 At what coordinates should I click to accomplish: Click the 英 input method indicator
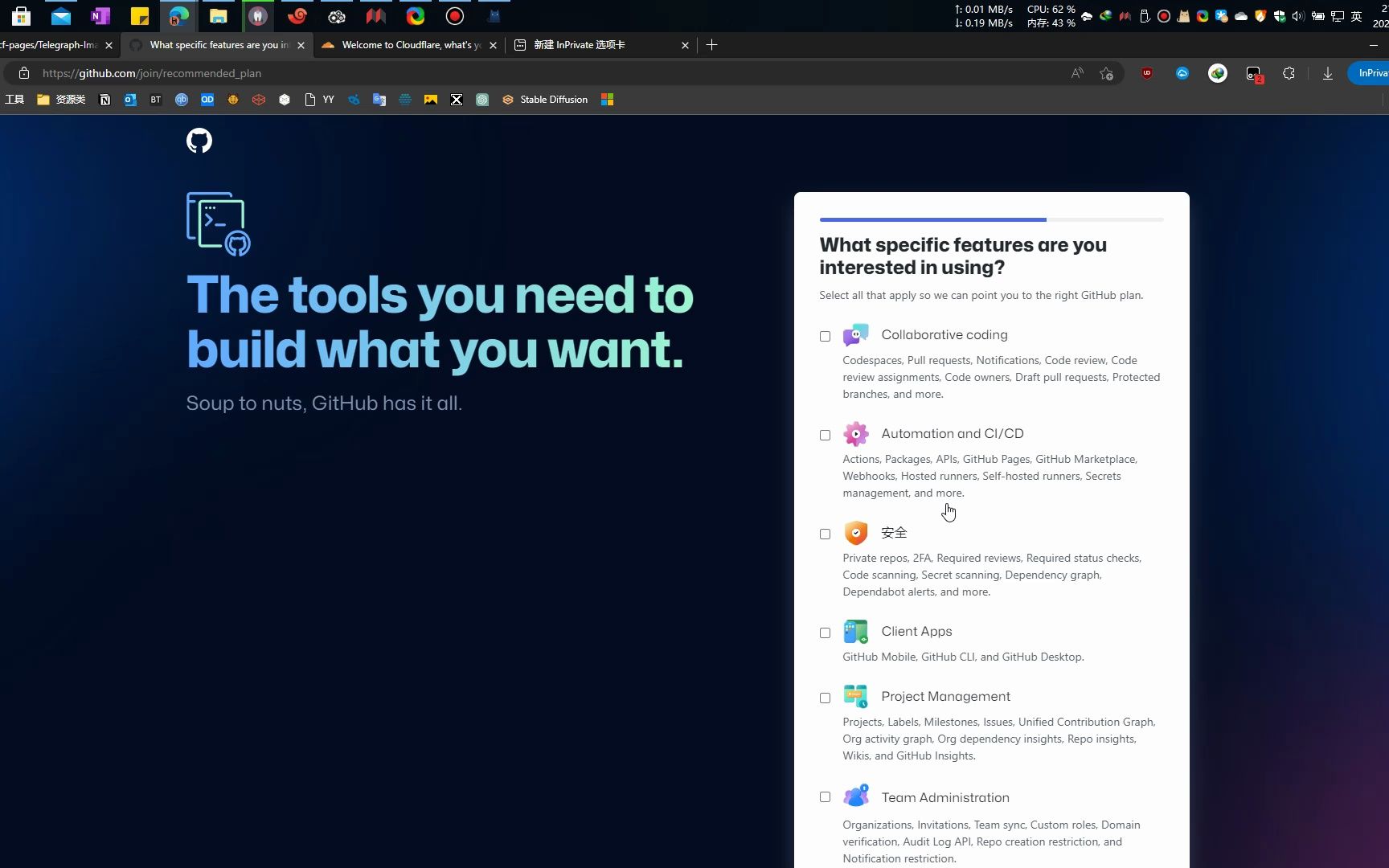click(1357, 16)
